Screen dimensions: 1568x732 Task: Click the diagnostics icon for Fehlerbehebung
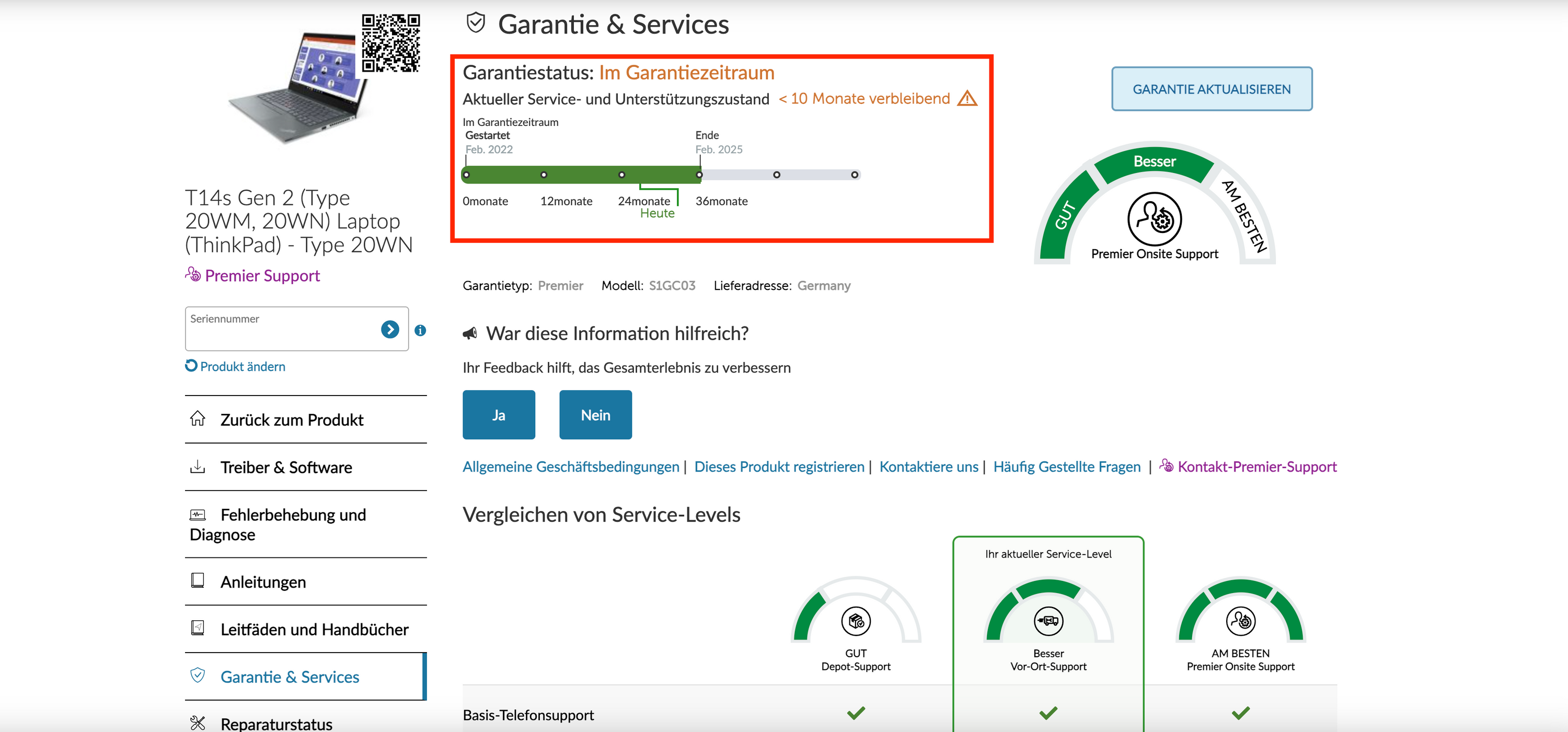tap(197, 515)
